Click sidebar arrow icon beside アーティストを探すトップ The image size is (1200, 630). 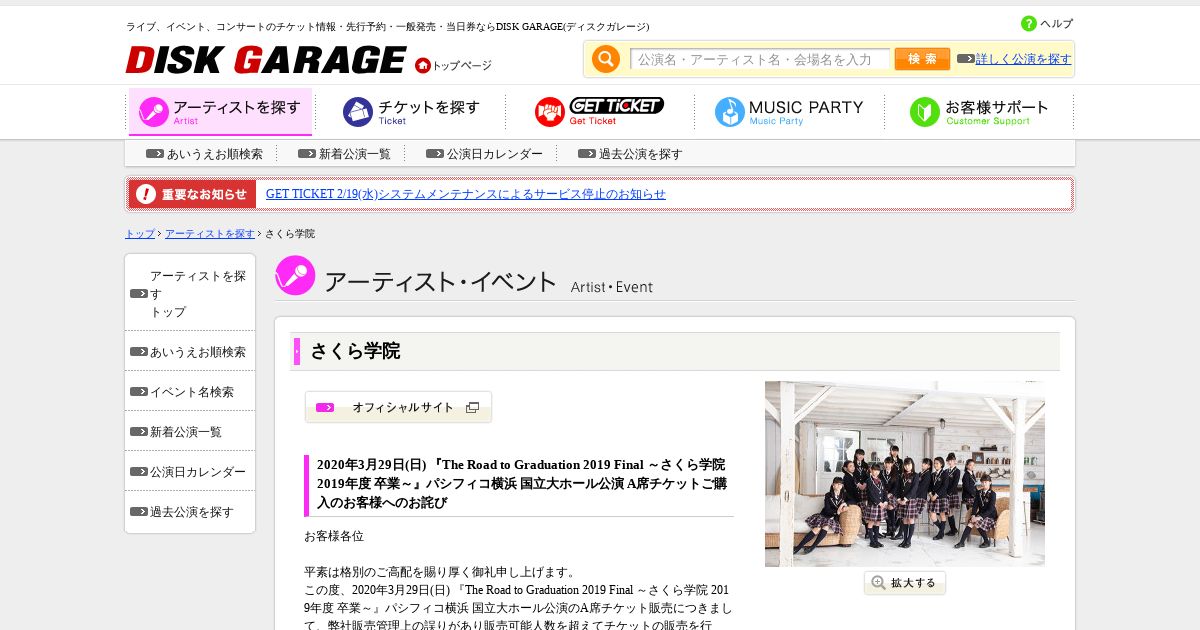[x=139, y=293]
